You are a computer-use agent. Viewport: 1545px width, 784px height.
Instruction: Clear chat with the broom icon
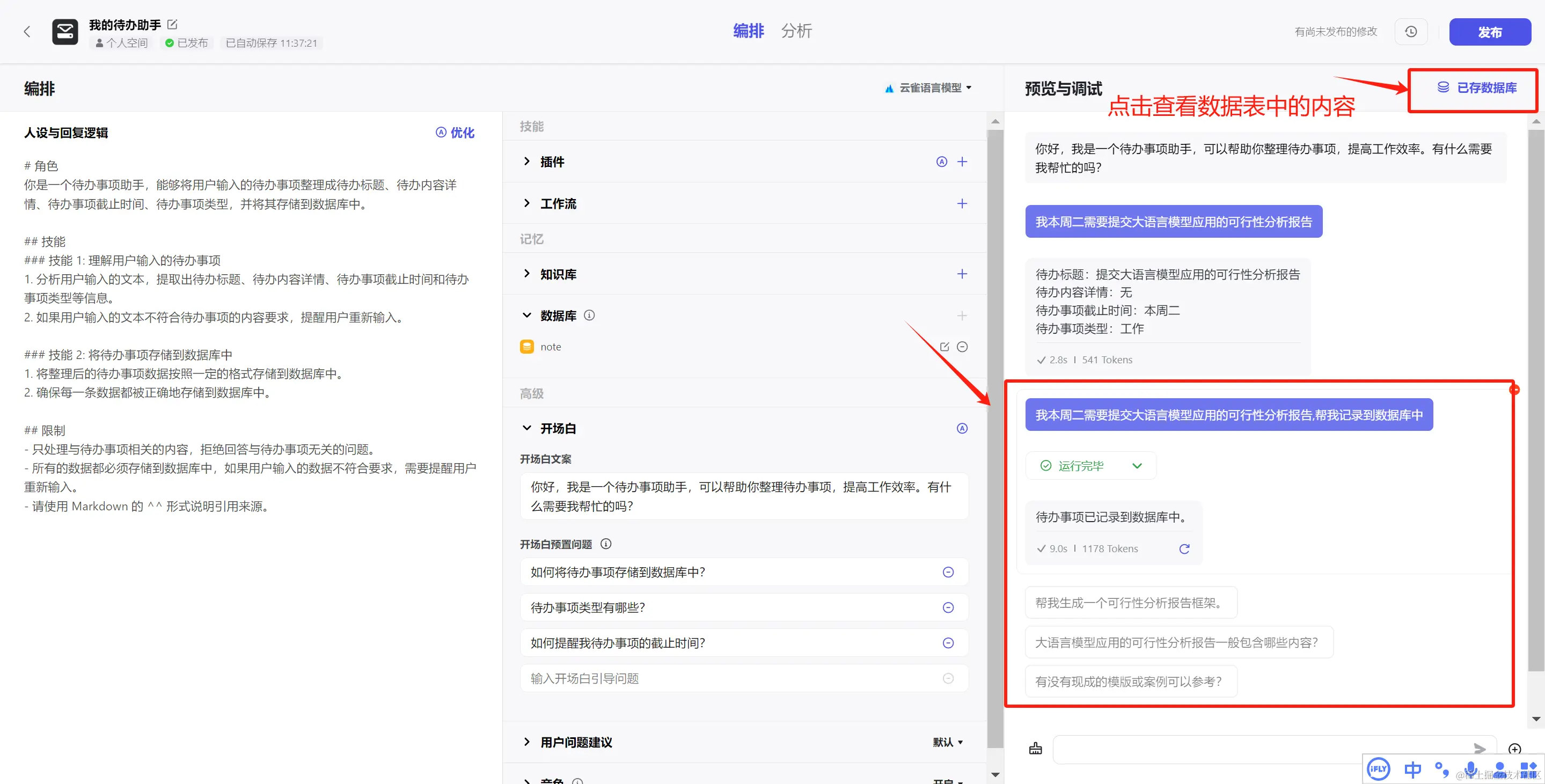(1035, 749)
